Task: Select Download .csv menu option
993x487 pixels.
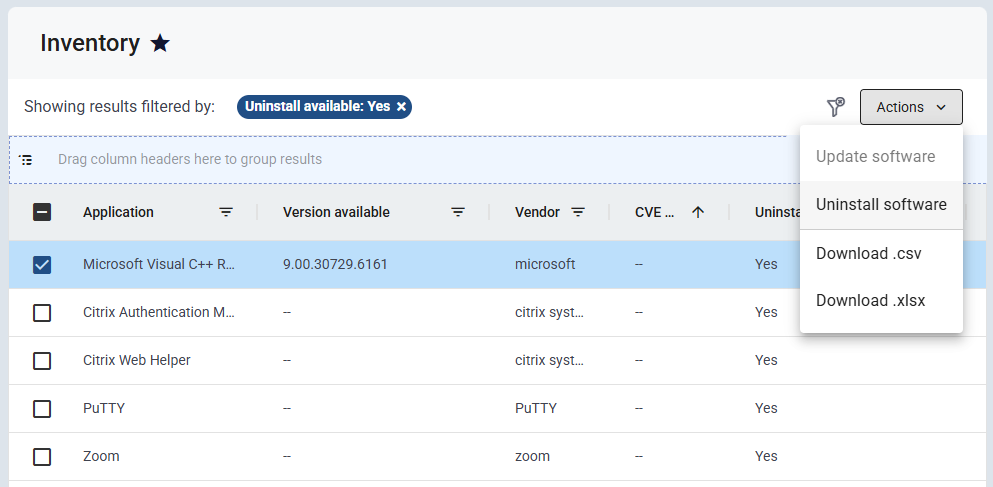Action: coord(881,253)
